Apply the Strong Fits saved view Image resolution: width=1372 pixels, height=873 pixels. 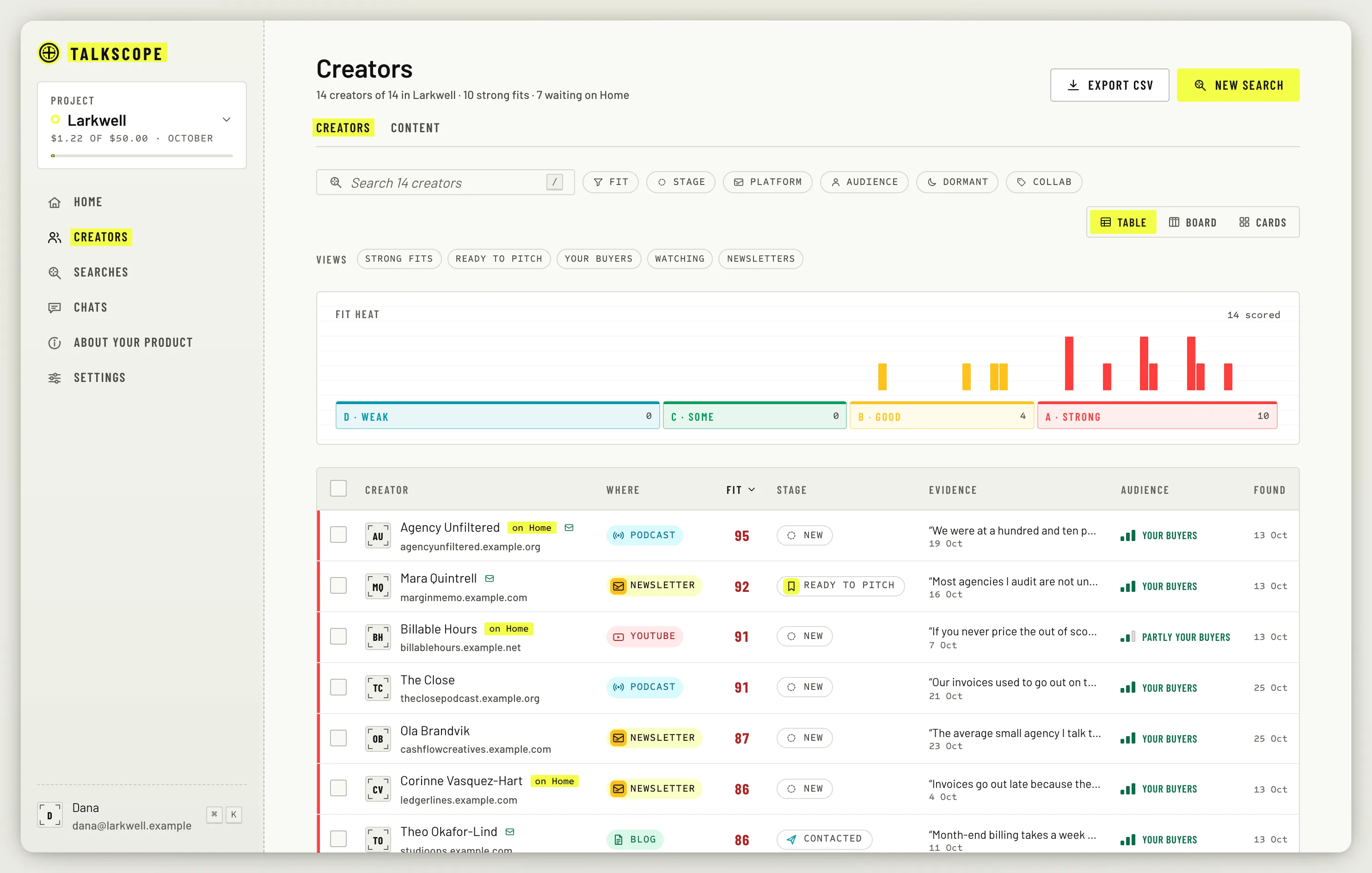pyautogui.click(x=399, y=259)
